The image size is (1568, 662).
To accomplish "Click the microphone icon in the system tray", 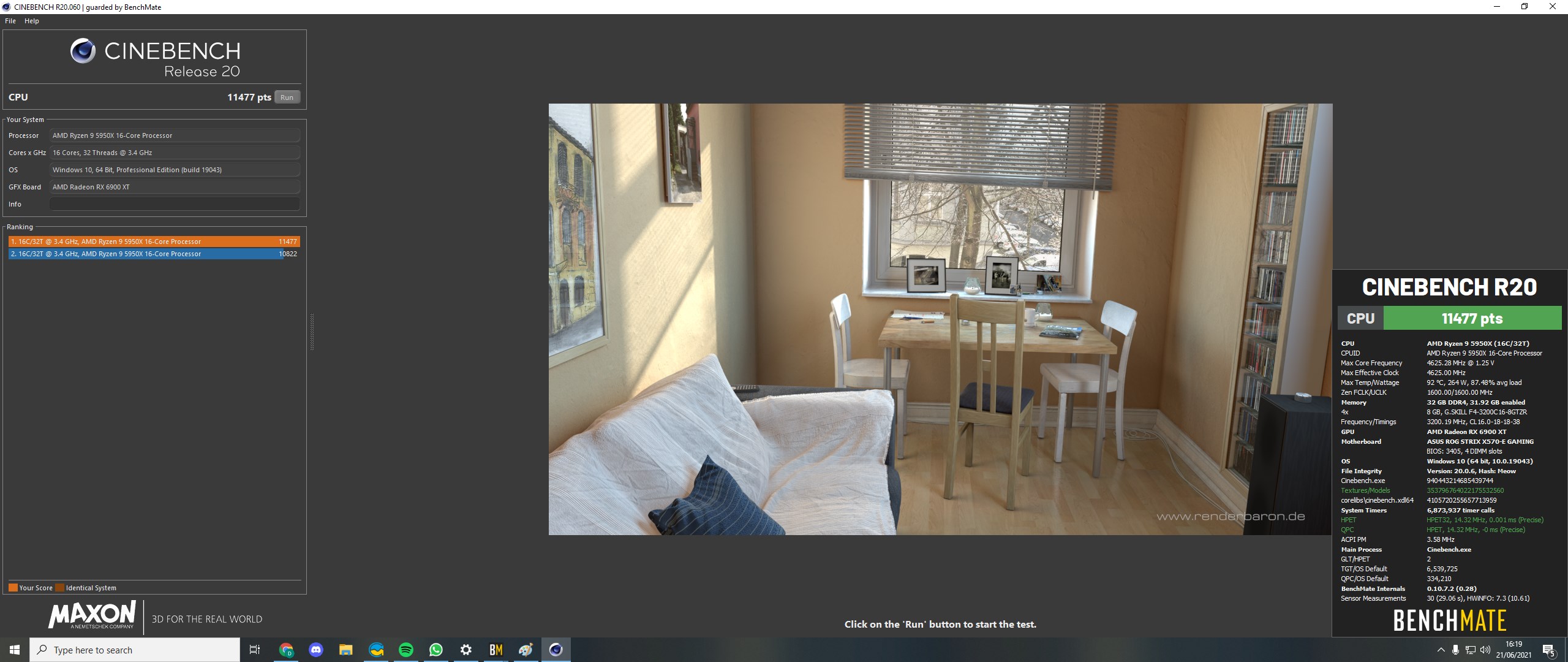I will [x=1455, y=650].
